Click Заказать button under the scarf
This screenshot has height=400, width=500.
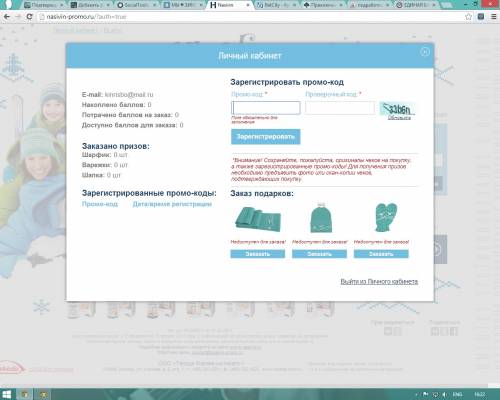(258, 254)
